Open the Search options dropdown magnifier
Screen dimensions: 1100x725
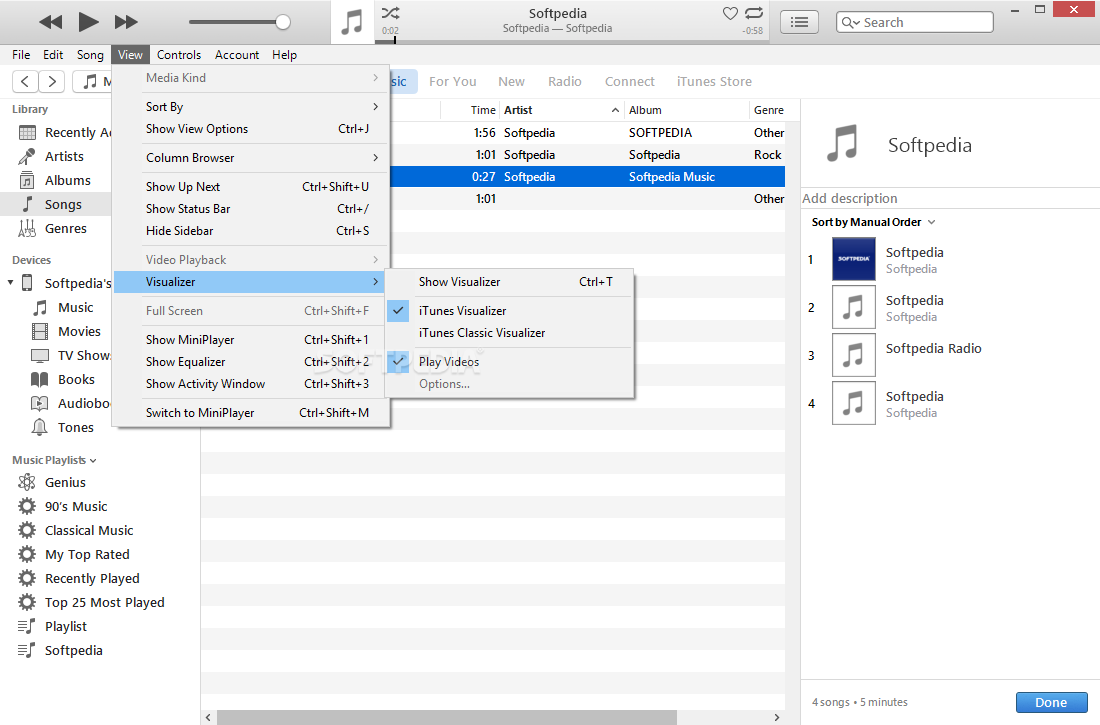850,22
